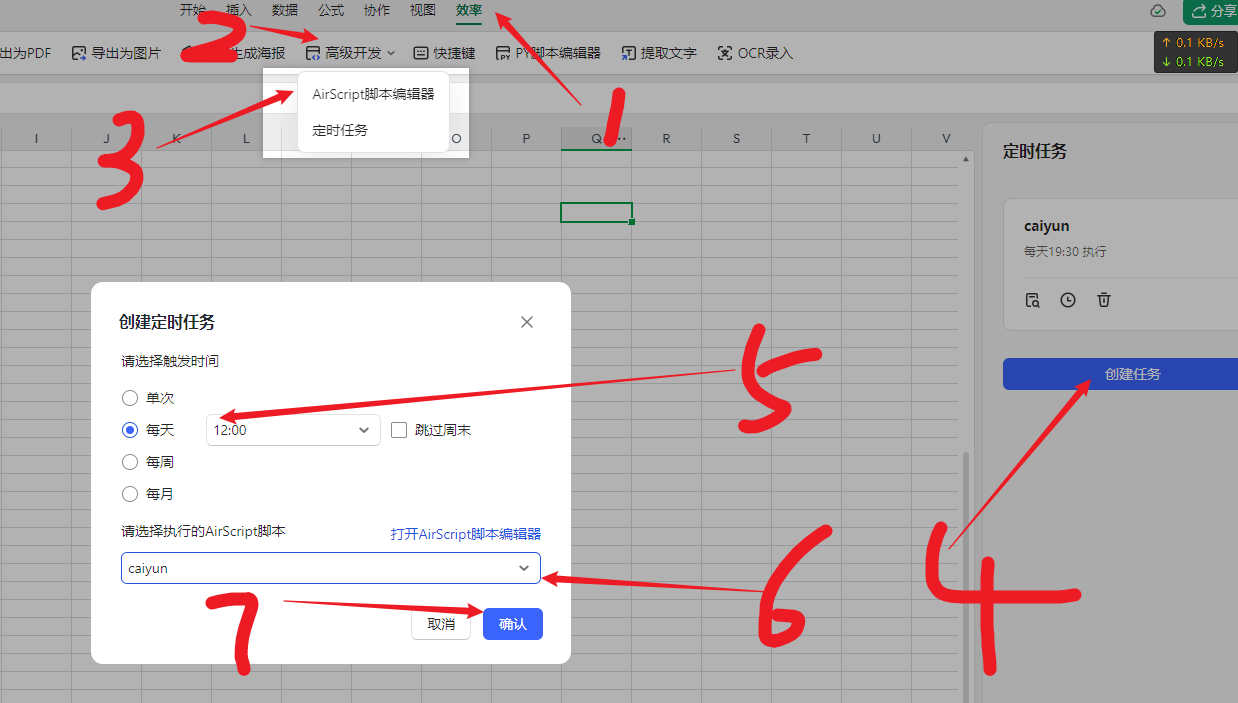Screen dimensions: 1238x703
Task: View the caiyun task script details
Action: [1032, 299]
